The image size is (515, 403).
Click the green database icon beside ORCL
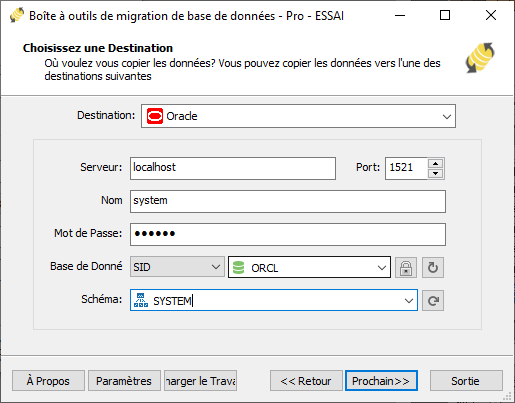click(238, 268)
